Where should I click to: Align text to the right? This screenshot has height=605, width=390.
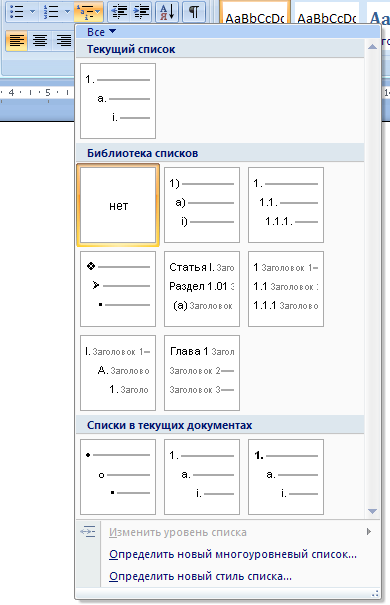63,41
